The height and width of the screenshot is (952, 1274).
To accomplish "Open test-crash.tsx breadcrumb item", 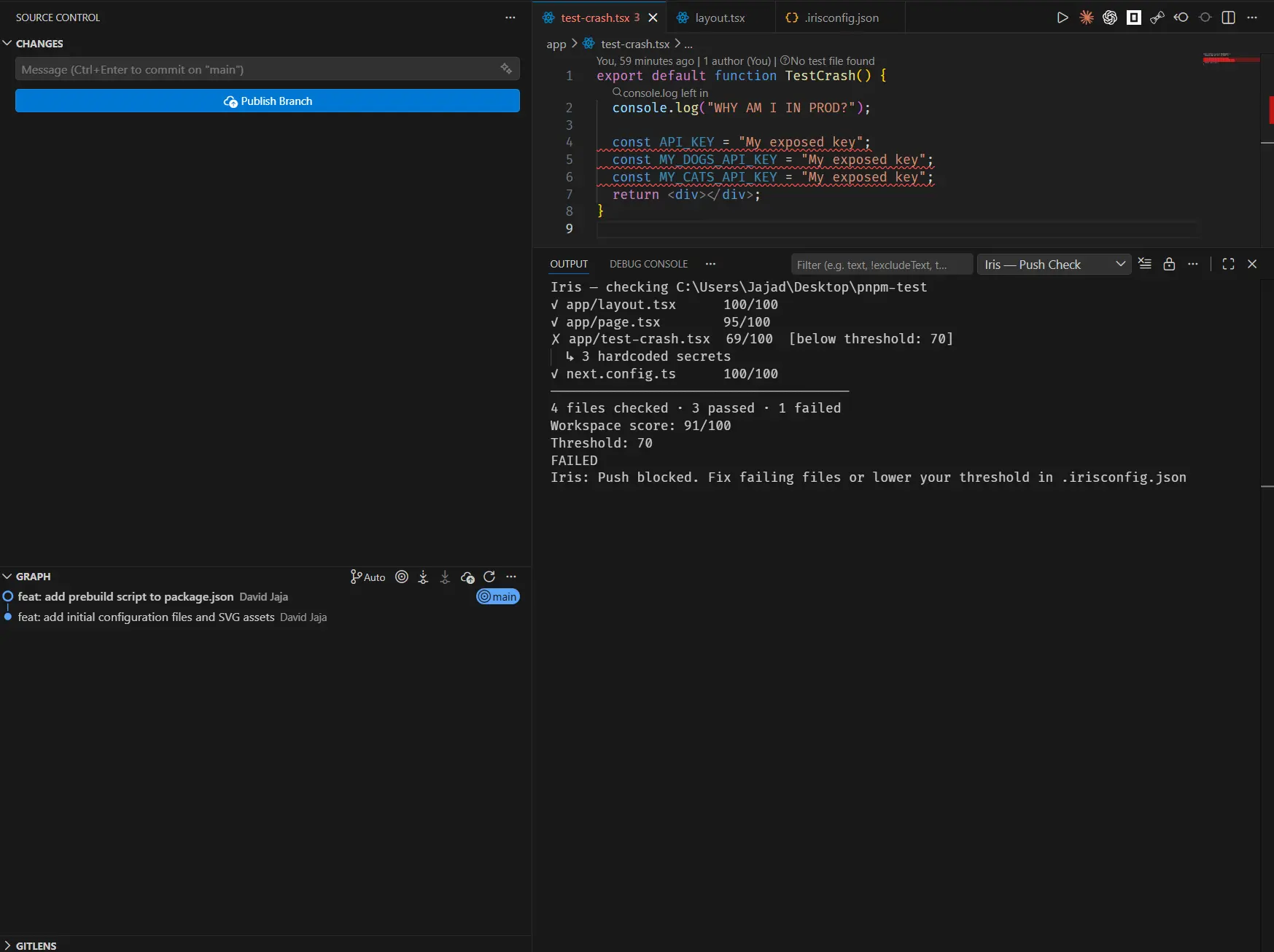I will 626,44.
